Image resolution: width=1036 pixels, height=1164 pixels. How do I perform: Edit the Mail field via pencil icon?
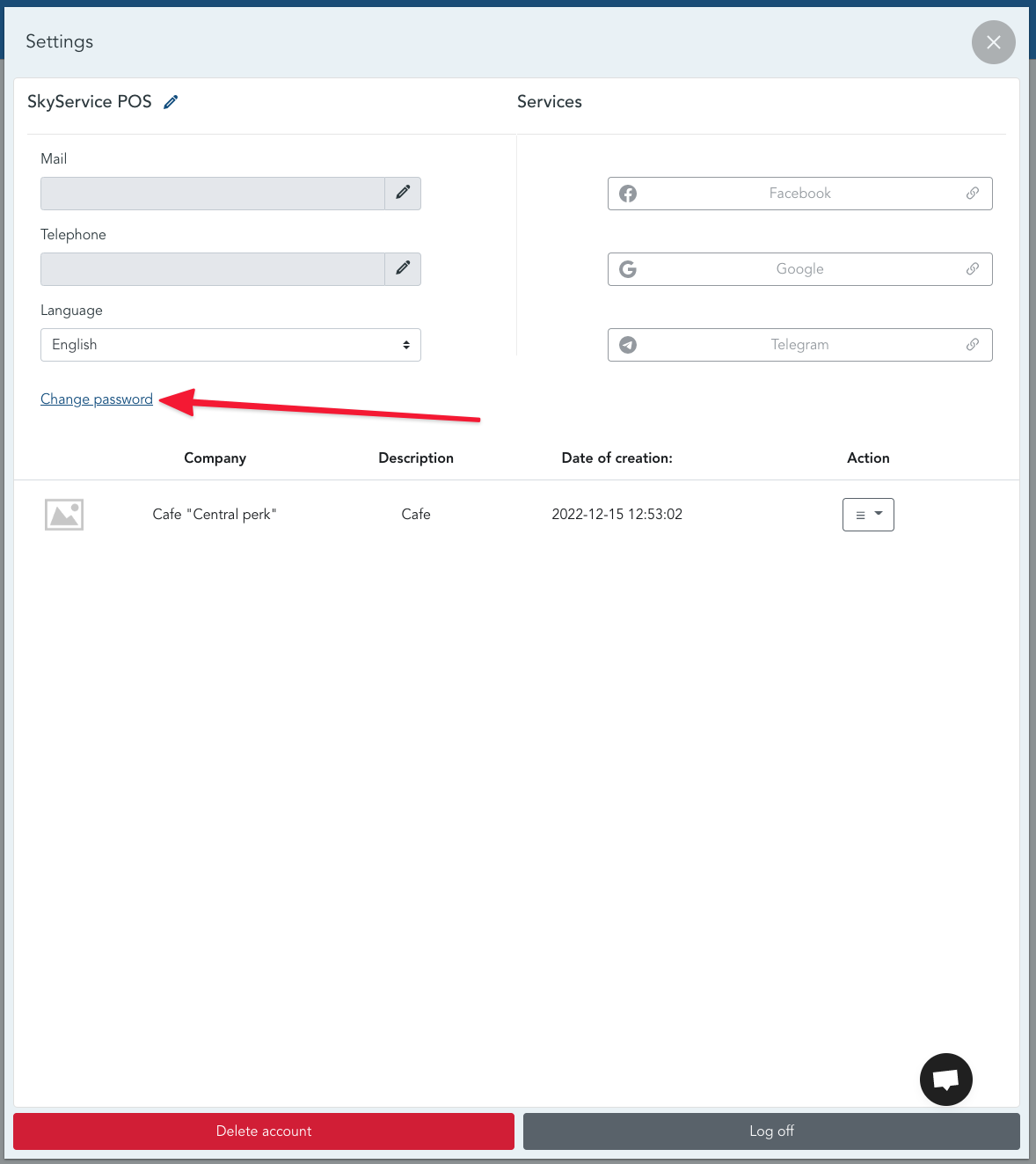tap(403, 193)
